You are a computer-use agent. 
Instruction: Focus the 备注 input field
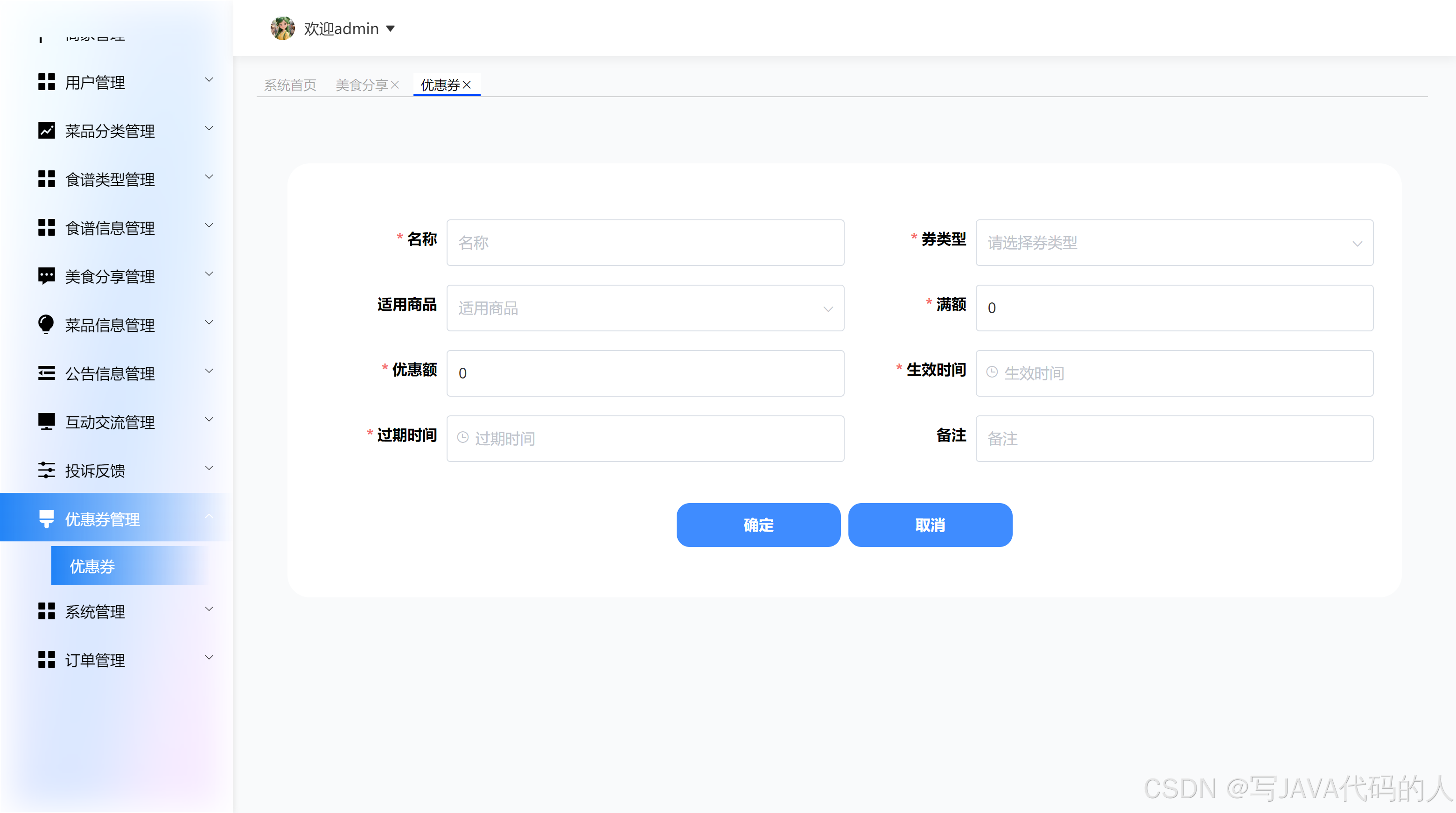[x=1175, y=439]
